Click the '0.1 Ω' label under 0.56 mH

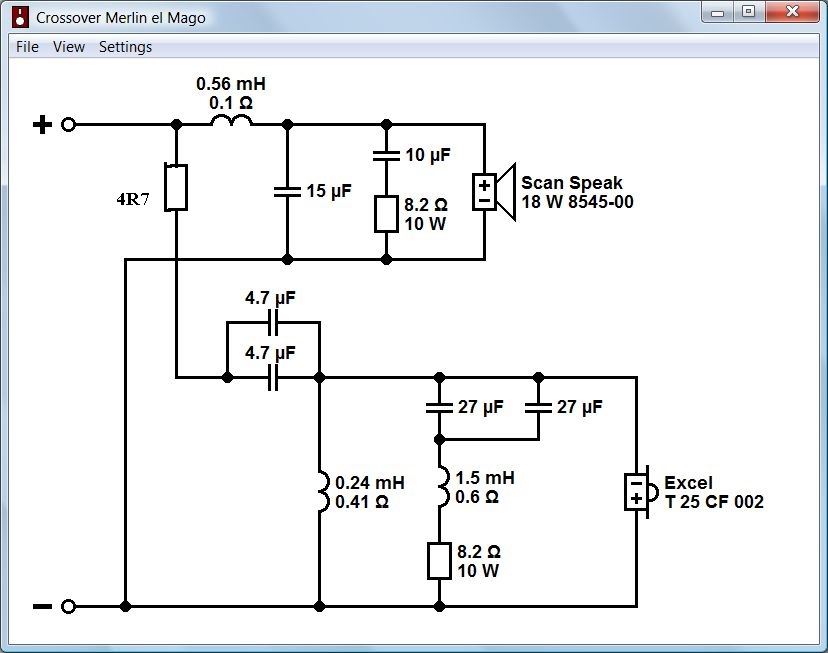[231, 103]
